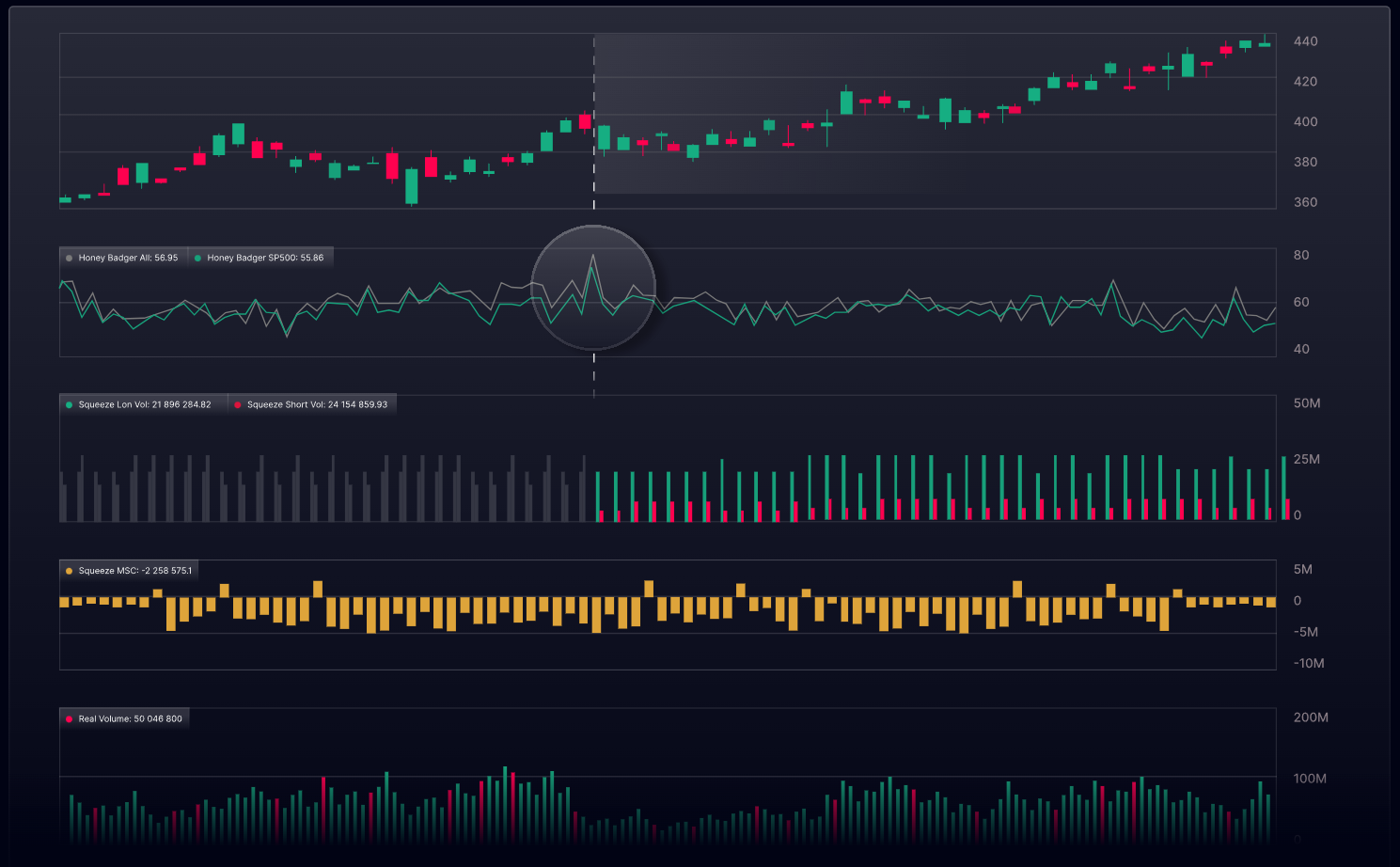
Task: Click the 50M label on squeeze volume axis
Action: [x=1307, y=403]
